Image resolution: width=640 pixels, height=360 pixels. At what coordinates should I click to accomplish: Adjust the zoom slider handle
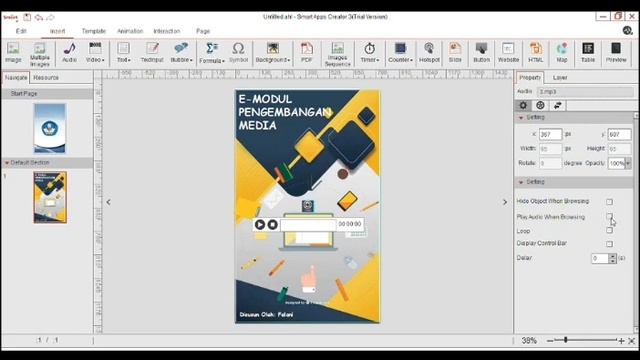click(566, 340)
